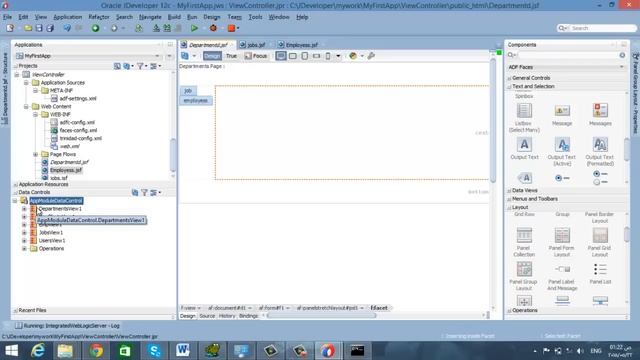Collapse the AppModuleDataControl node
The image size is (640, 360).
[x=15, y=201]
